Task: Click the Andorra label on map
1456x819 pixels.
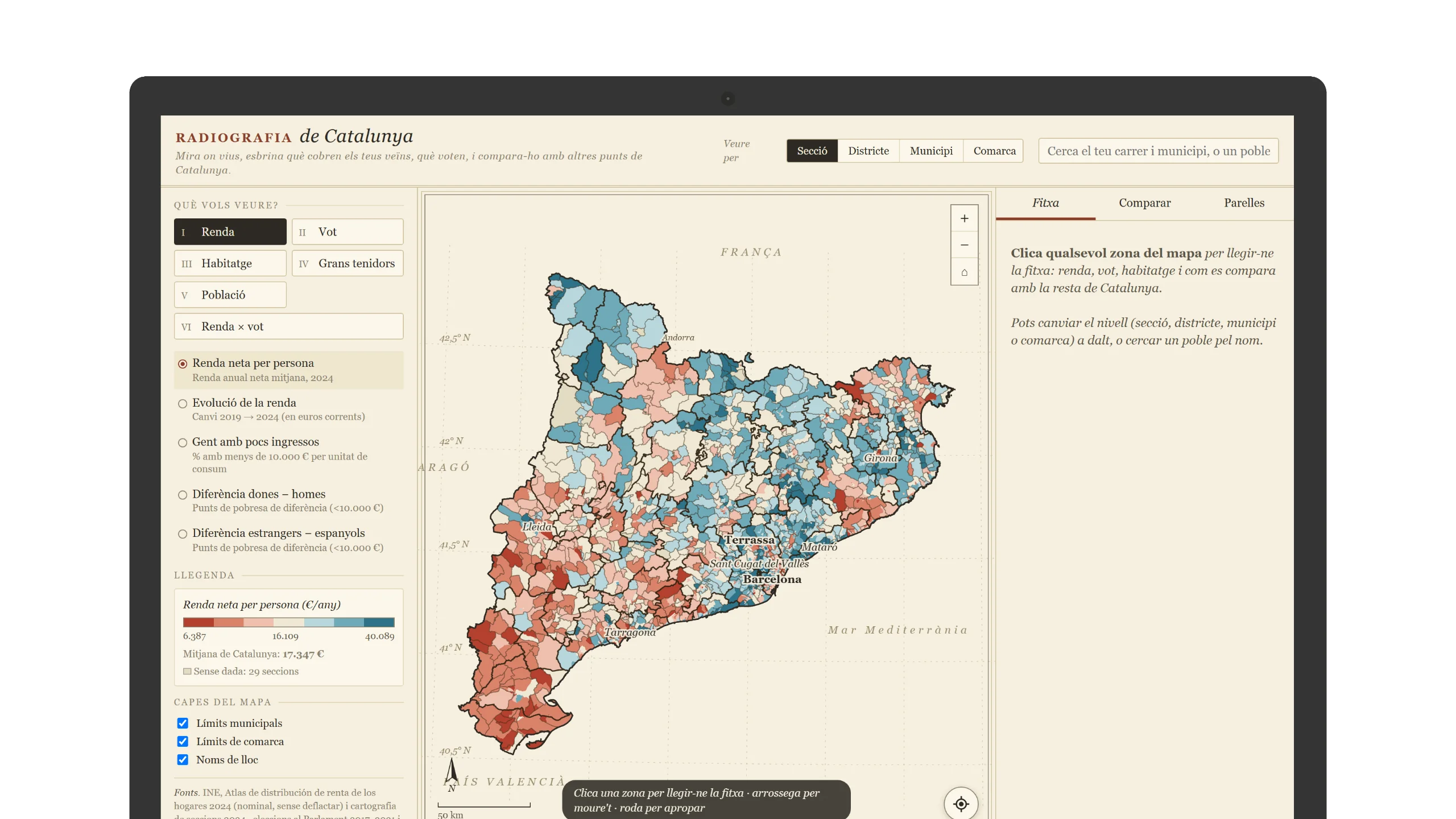Action: 678,337
